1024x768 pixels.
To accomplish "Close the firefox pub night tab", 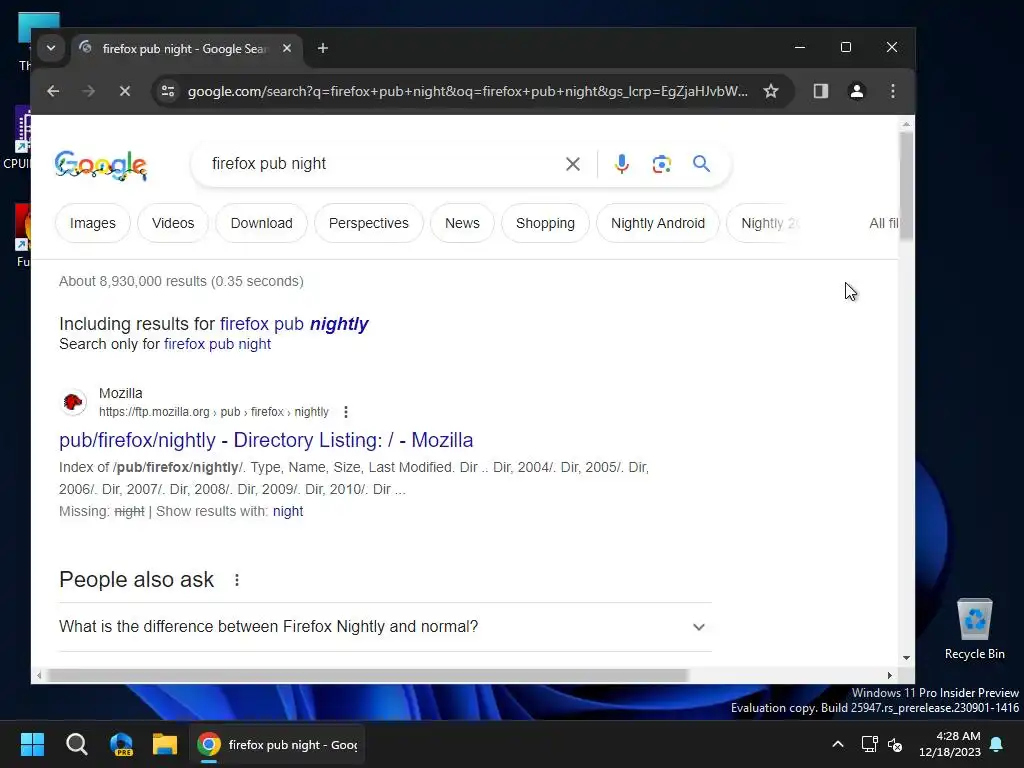I will 287,48.
